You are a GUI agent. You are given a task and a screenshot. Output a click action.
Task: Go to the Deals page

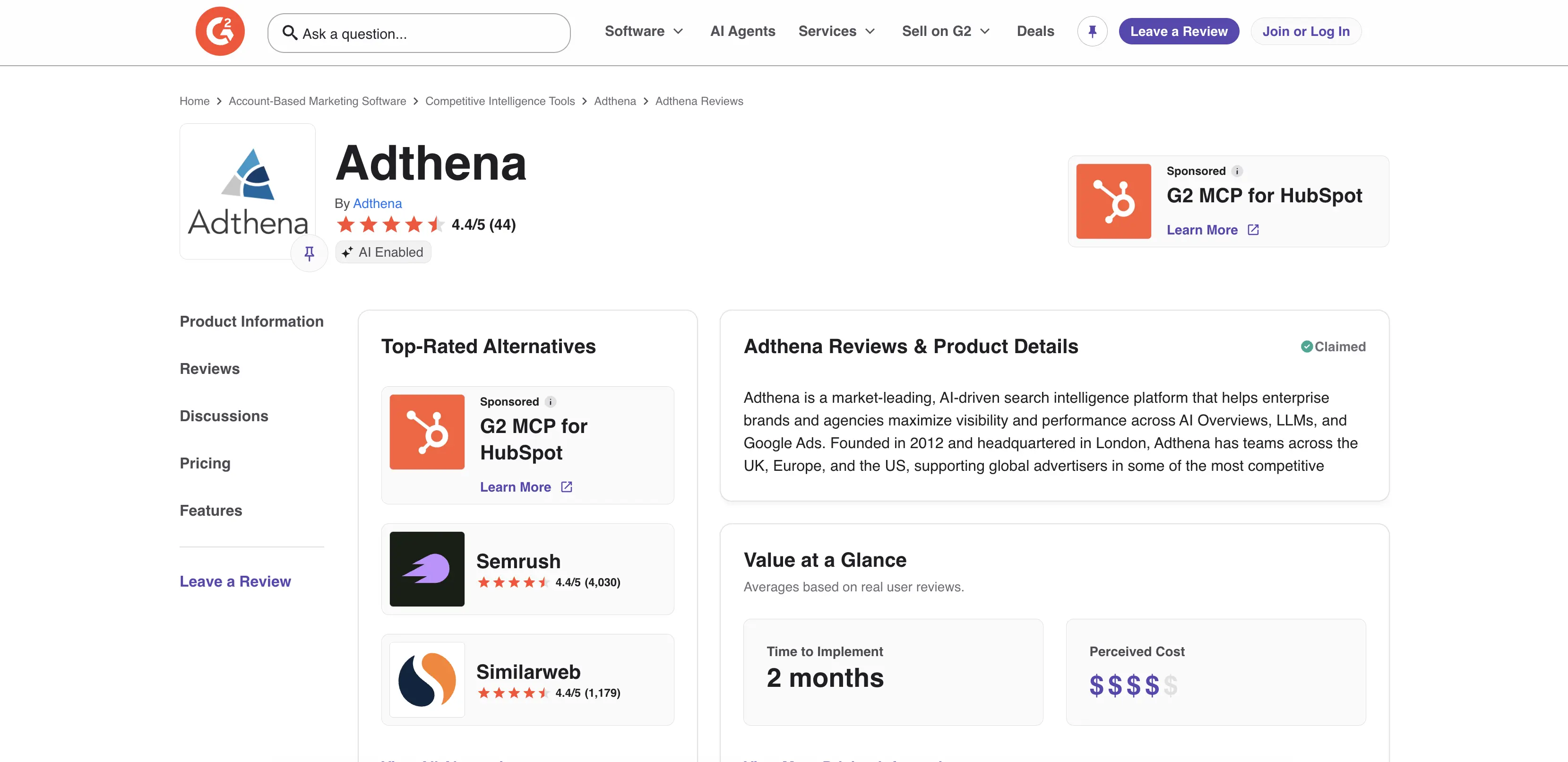1035,31
